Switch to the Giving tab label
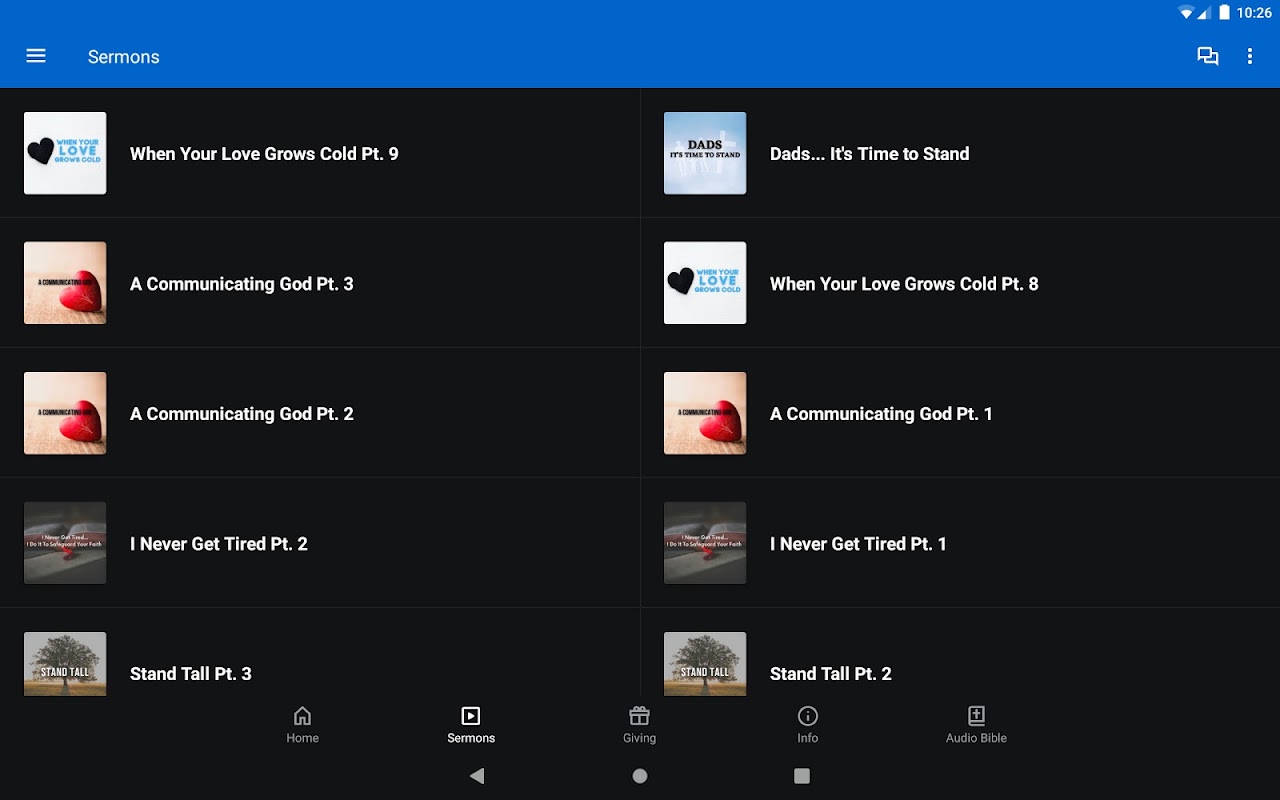The height and width of the screenshot is (800, 1280). tap(639, 738)
